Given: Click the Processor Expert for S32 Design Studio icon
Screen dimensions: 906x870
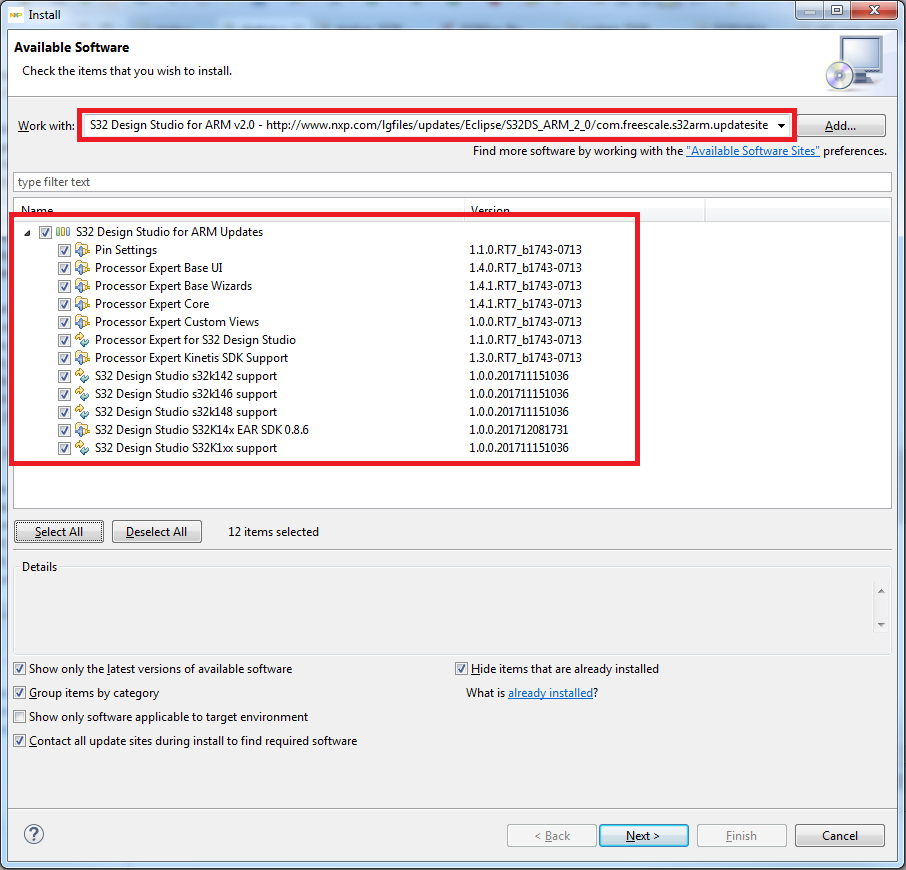Looking at the screenshot, I should (x=83, y=340).
